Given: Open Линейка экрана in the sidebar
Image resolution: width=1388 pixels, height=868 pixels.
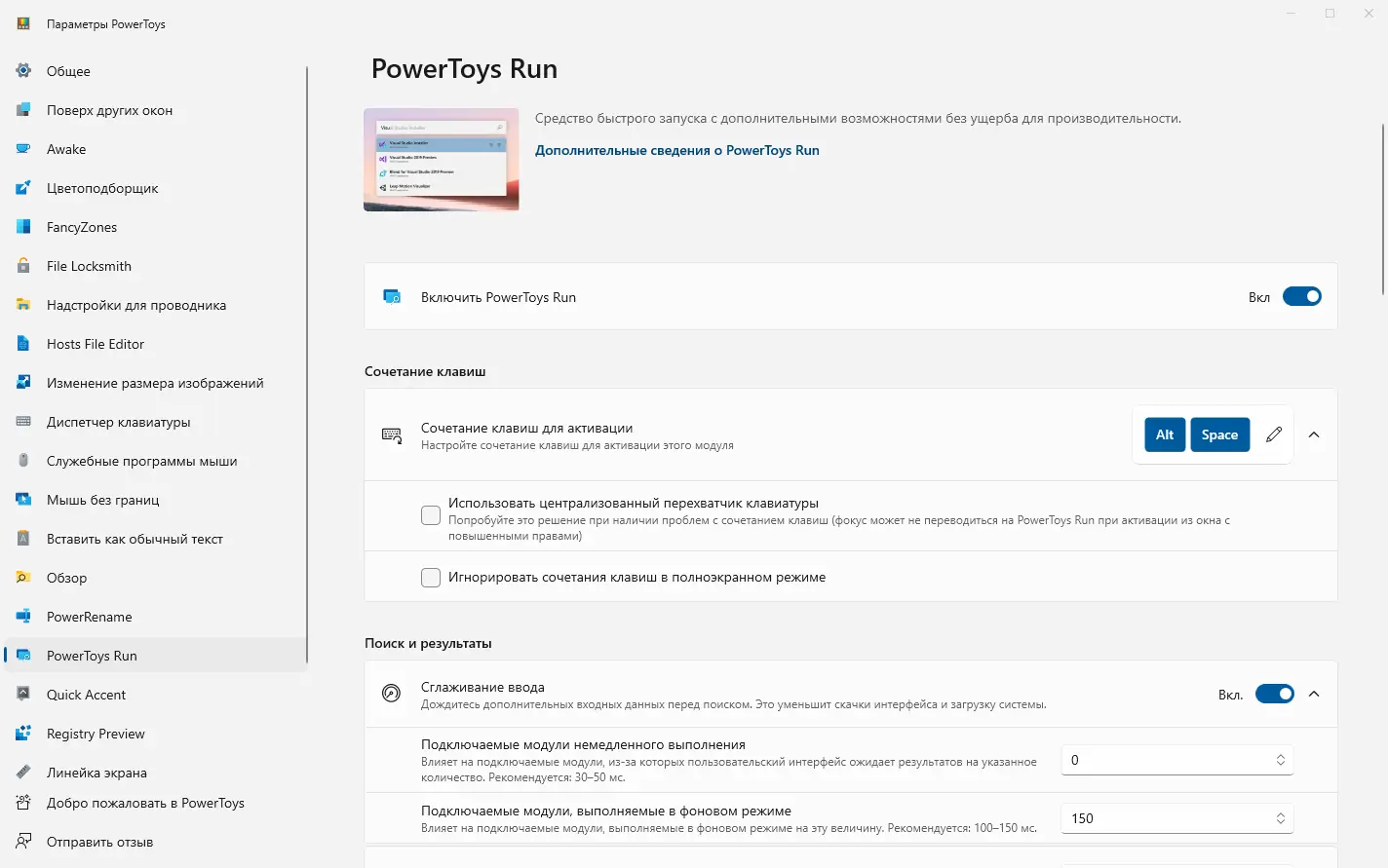Looking at the screenshot, I should (156, 773).
